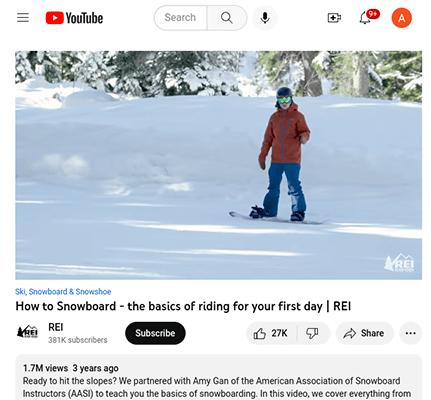Open the notifications bell
This screenshot has height=400, width=431.
(x=365, y=18)
